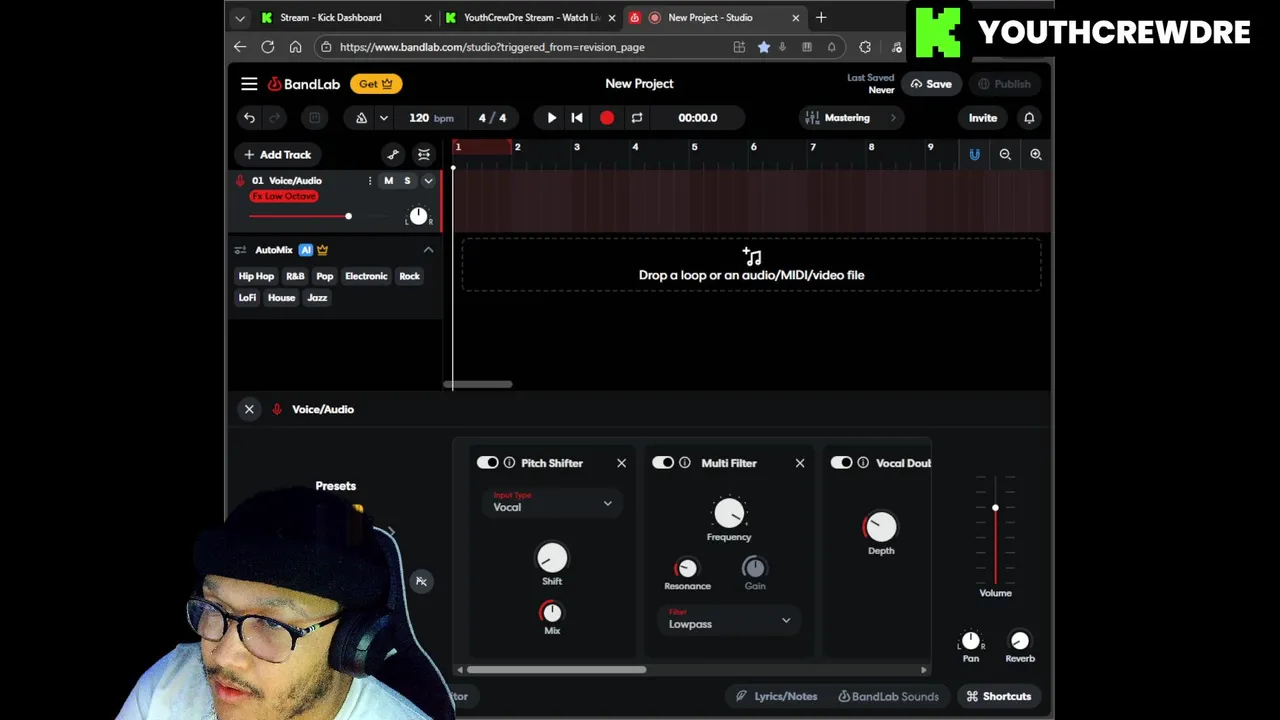Click the Multi Filter Frequency knob
Screen dimensions: 1280x720
click(729, 514)
